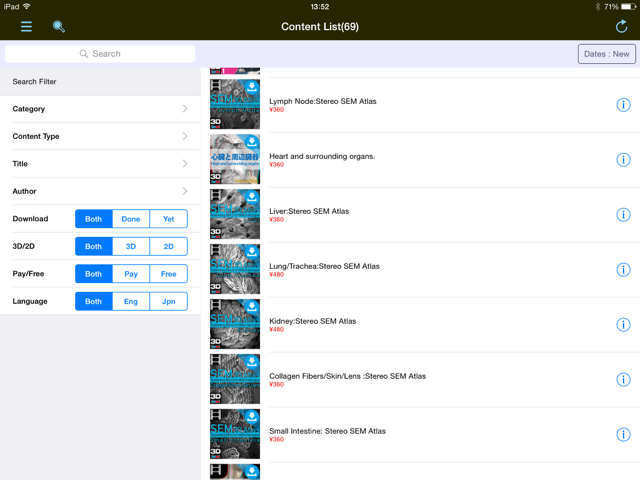The width and height of the screenshot is (640, 480).
Task: Select the 3D filter option
Action: coord(131,246)
